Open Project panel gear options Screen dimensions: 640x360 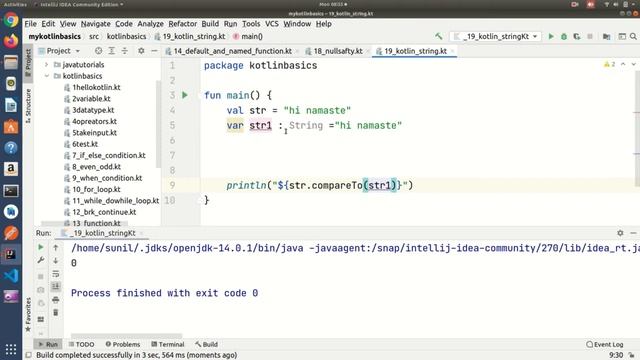141,51
